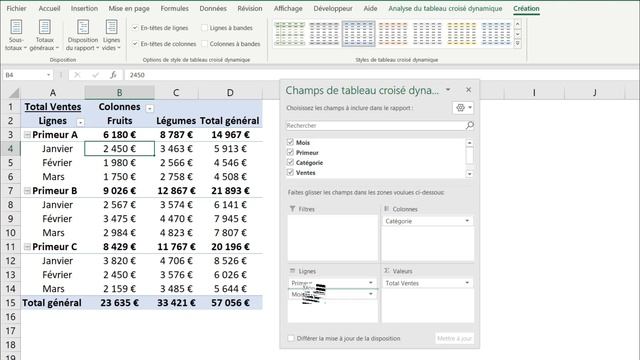Apply the highlighted blue pivot style thumbnail

click(x=358, y=34)
